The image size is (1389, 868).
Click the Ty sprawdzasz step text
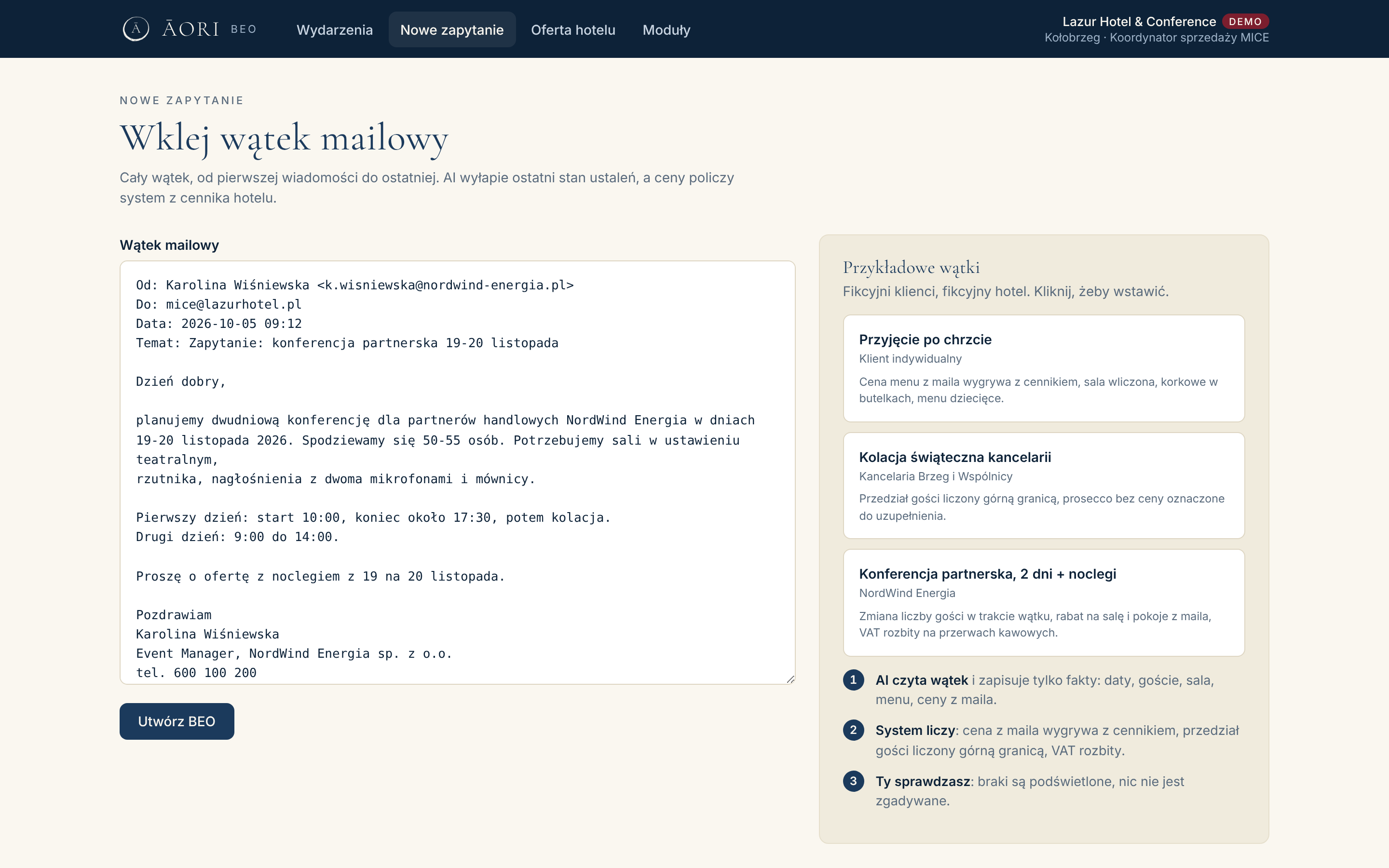(1030, 790)
